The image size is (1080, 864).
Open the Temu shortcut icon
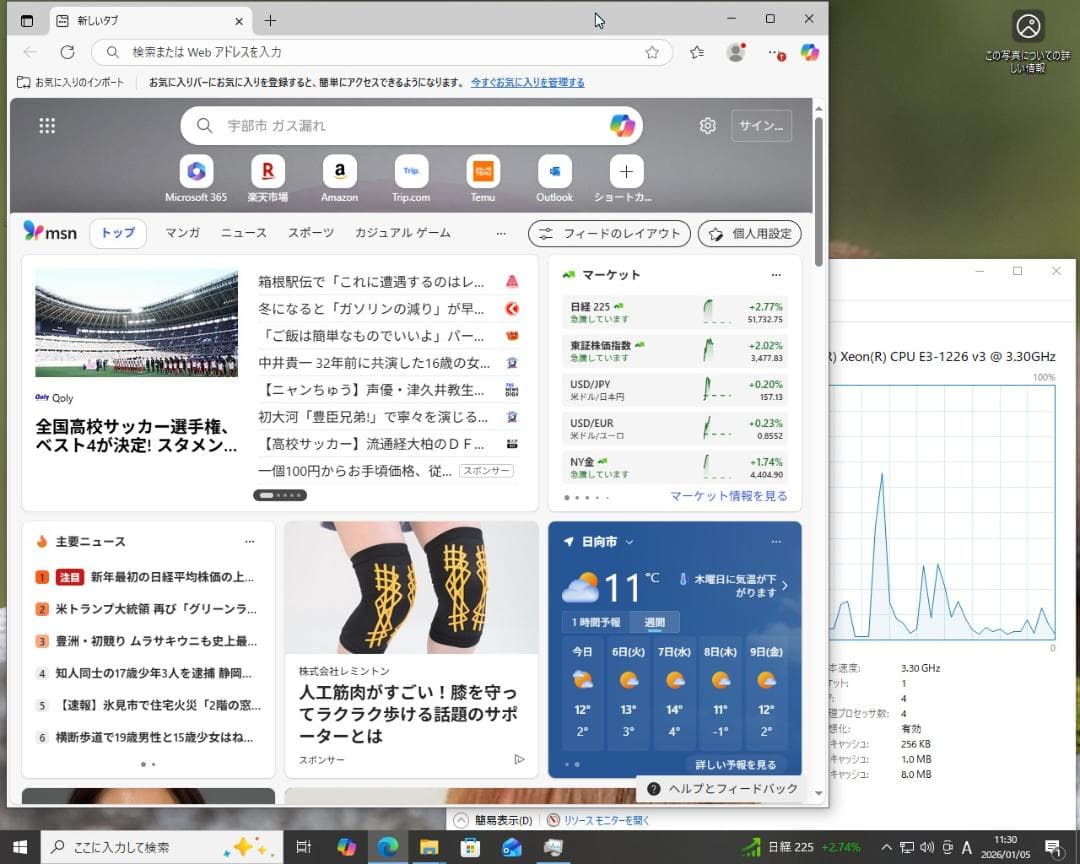click(482, 171)
